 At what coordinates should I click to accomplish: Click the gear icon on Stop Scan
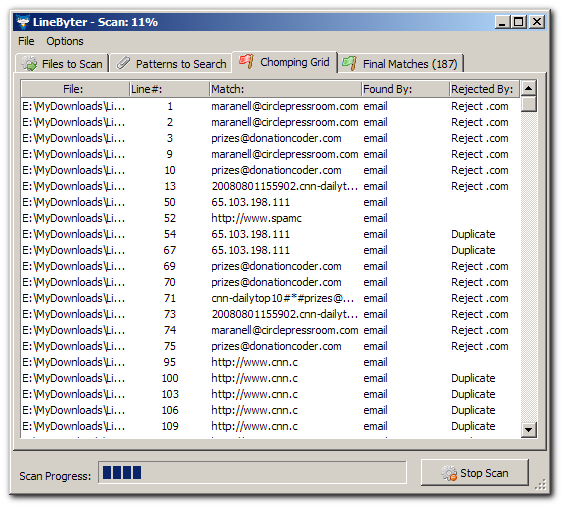(x=449, y=473)
